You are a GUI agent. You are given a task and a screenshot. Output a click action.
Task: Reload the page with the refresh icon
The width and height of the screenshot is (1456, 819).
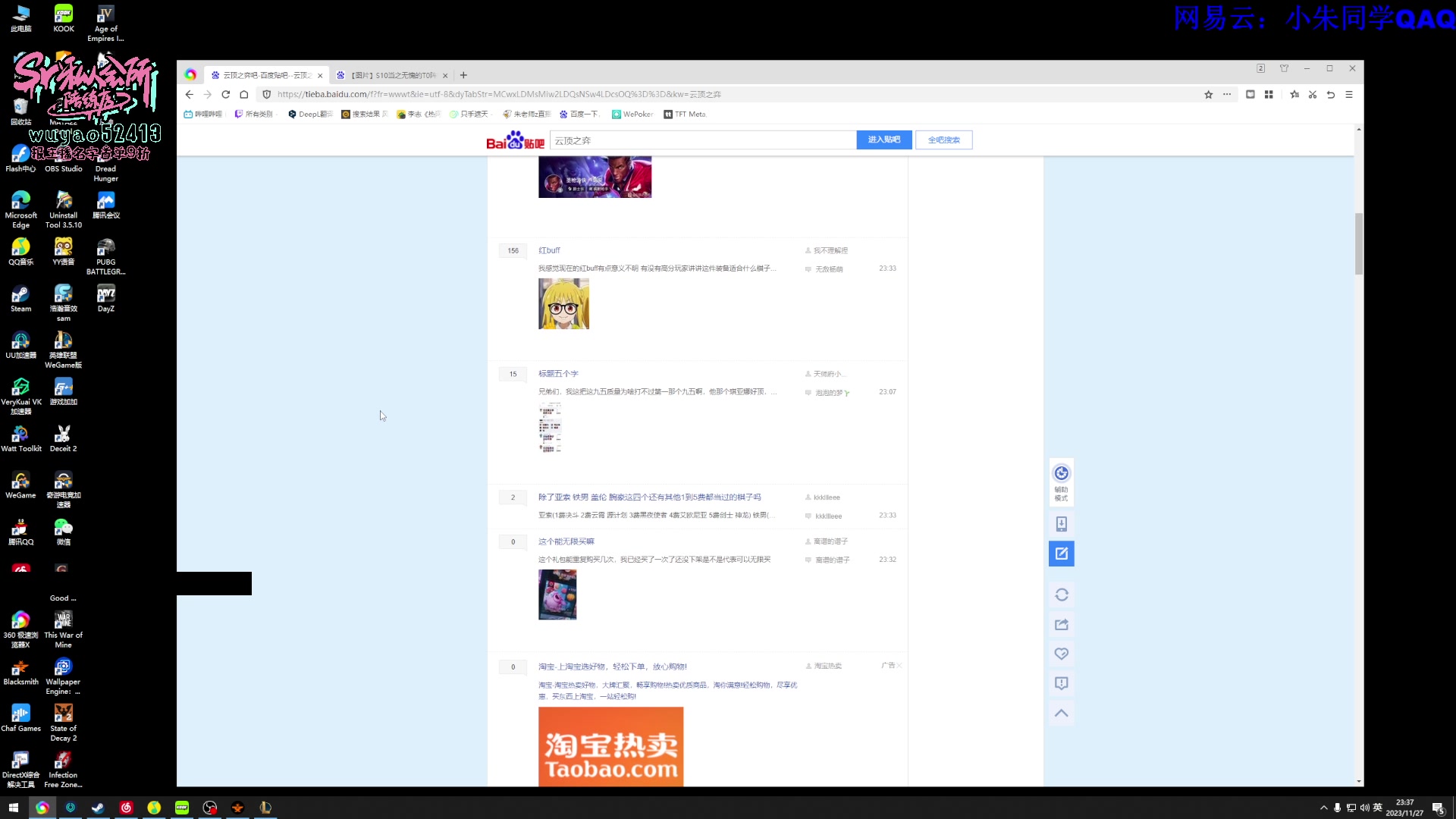pos(225,95)
